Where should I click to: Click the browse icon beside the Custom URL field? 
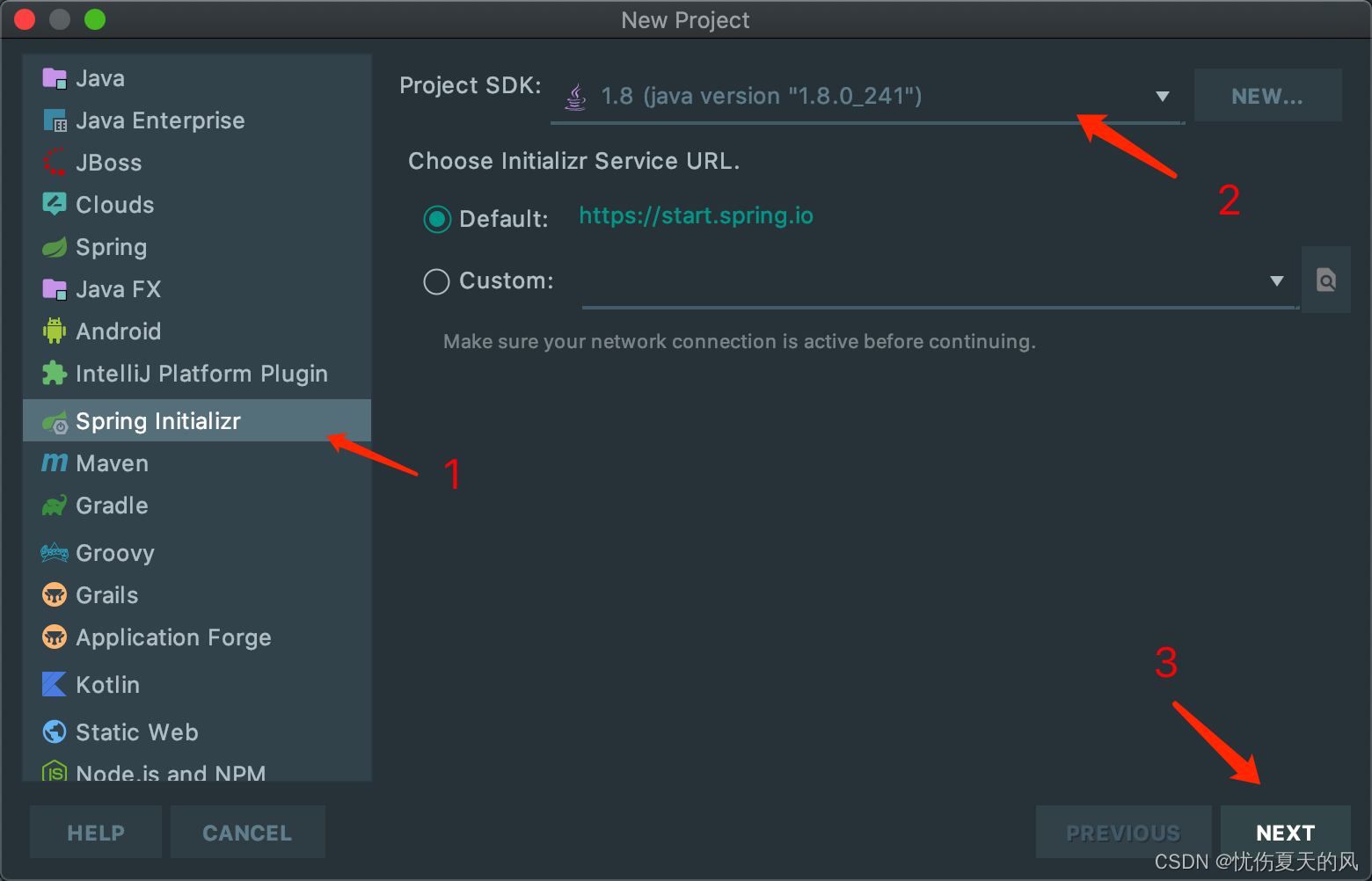coord(1326,280)
